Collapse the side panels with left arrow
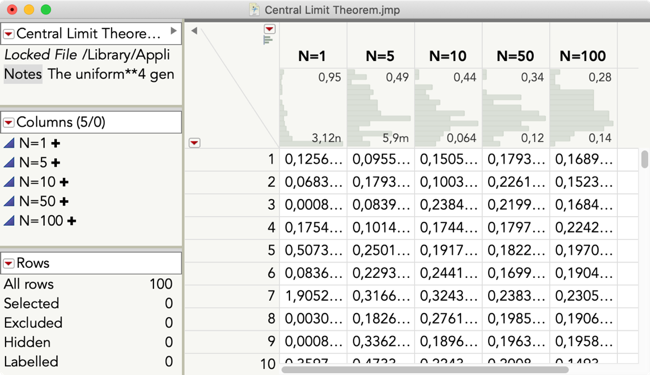This screenshot has height=375, width=650. pos(194,30)
